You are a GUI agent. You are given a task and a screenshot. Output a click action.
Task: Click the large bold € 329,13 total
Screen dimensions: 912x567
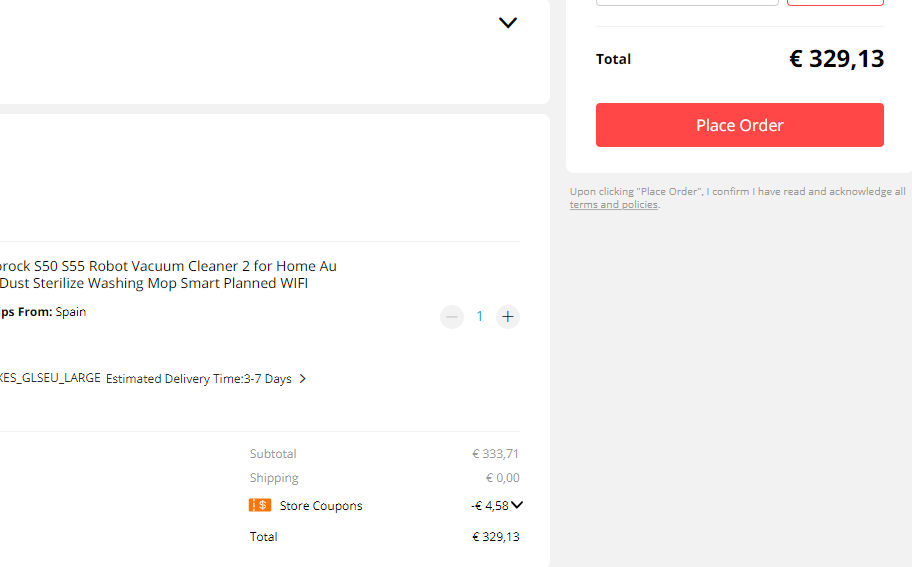coord(836,59)
